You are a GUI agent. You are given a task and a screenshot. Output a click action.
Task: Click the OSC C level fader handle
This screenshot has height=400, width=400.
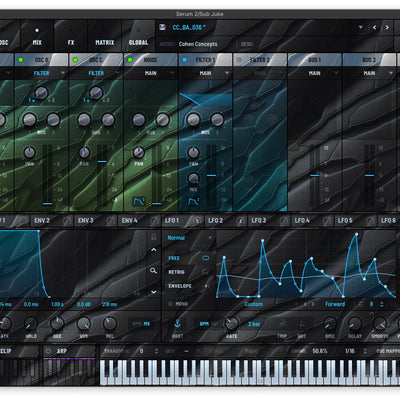pyautogui.click(x=102, y=161)
